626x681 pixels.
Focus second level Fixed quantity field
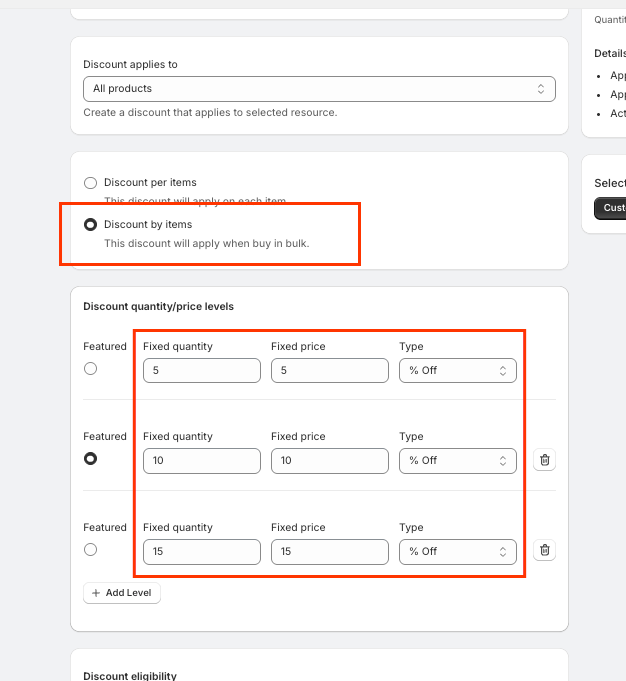(201, 461)
